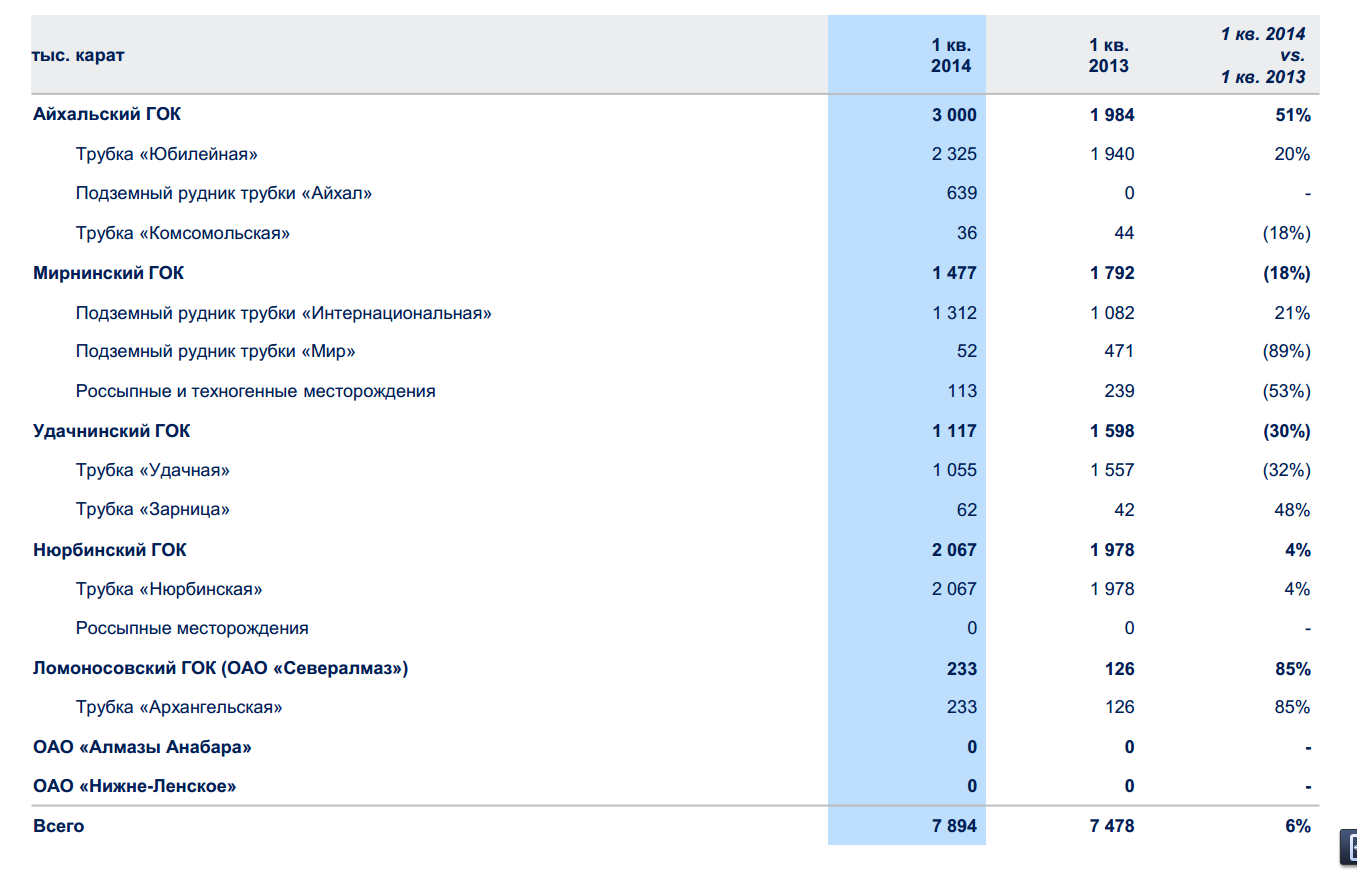
Task: Select the Трубка «Удачная» row label
Action: [153, 470]
